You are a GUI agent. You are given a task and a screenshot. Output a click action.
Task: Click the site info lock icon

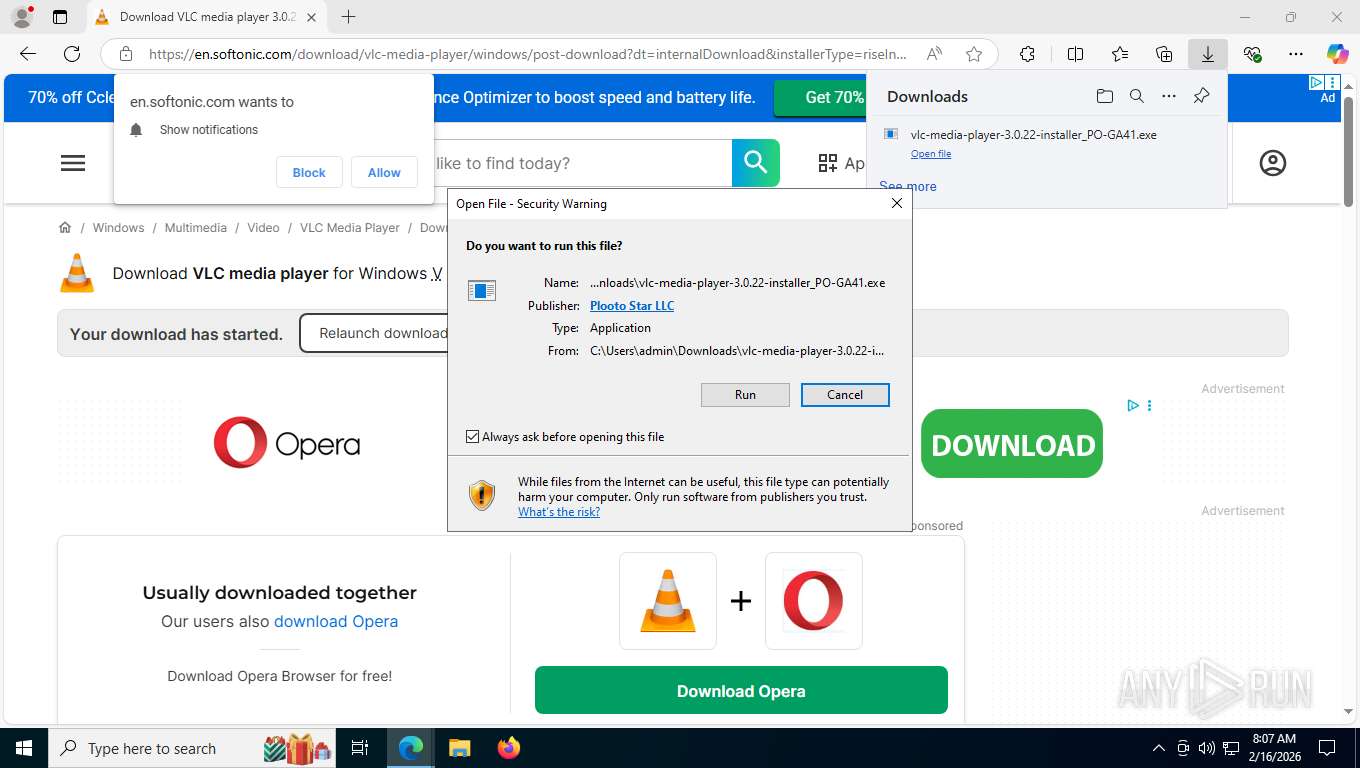(126, 54)
